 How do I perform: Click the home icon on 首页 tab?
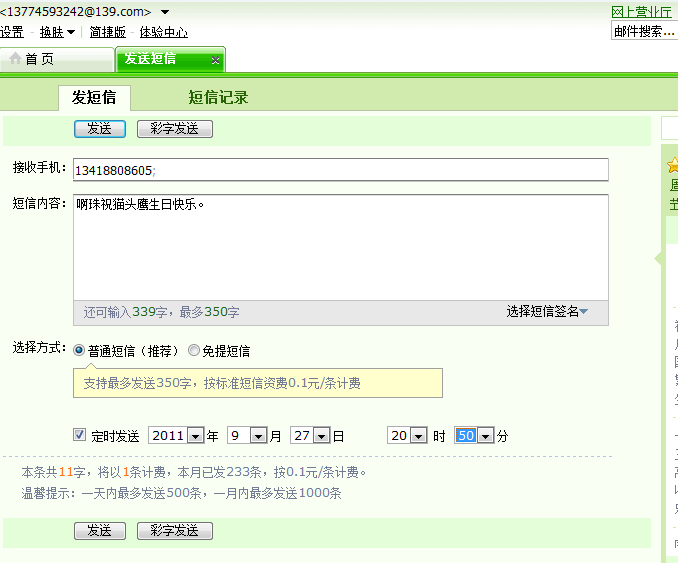15,58
